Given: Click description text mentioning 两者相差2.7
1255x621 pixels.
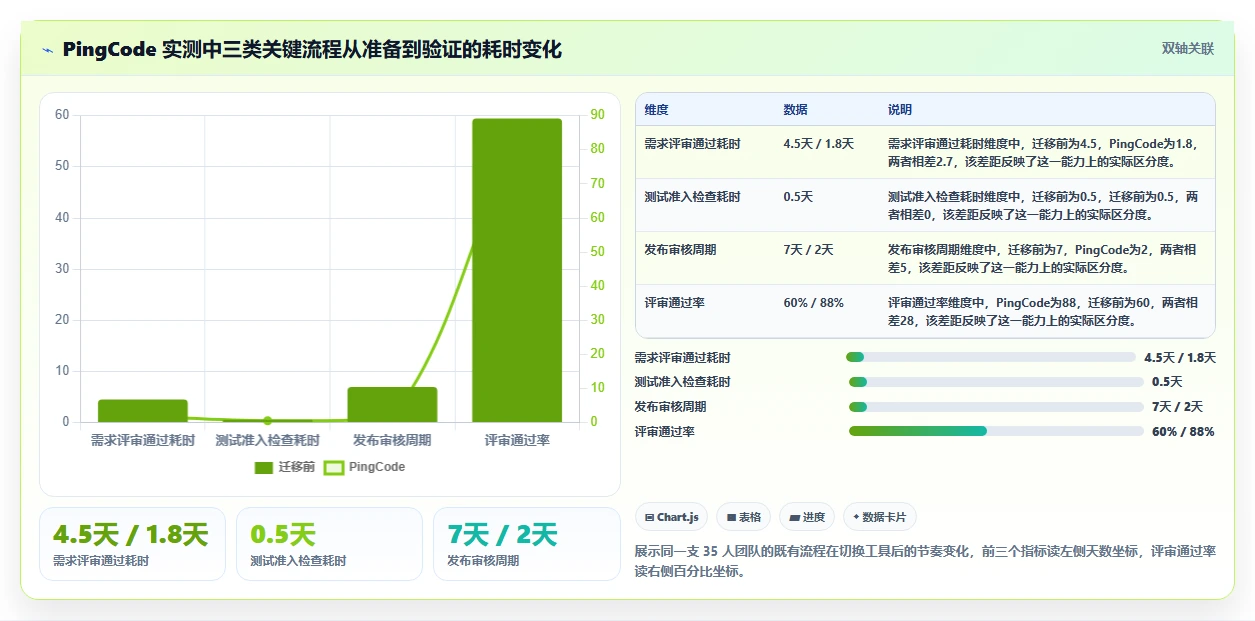Looking at the screenshot, I should click(x=1043, y=153).
